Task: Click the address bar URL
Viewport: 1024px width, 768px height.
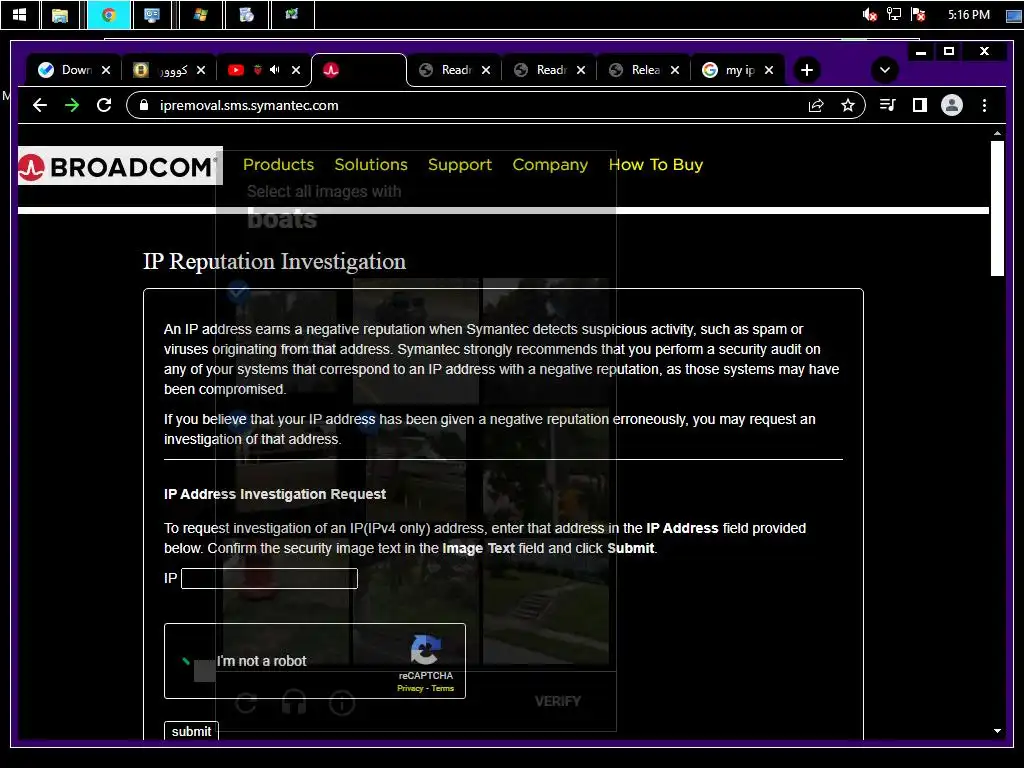Action: point(249,105)
